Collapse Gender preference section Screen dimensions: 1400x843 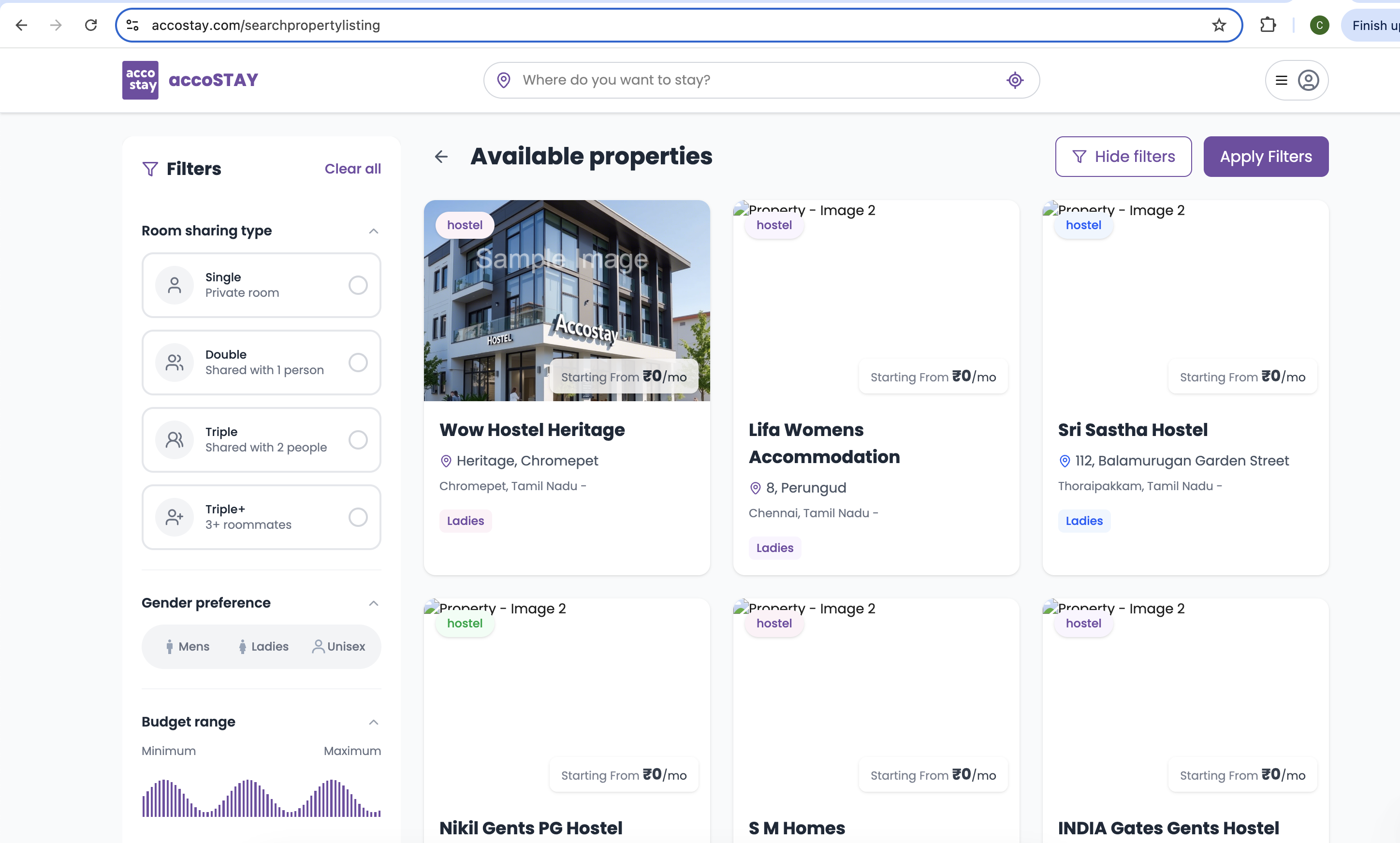(x=373, y=603)
